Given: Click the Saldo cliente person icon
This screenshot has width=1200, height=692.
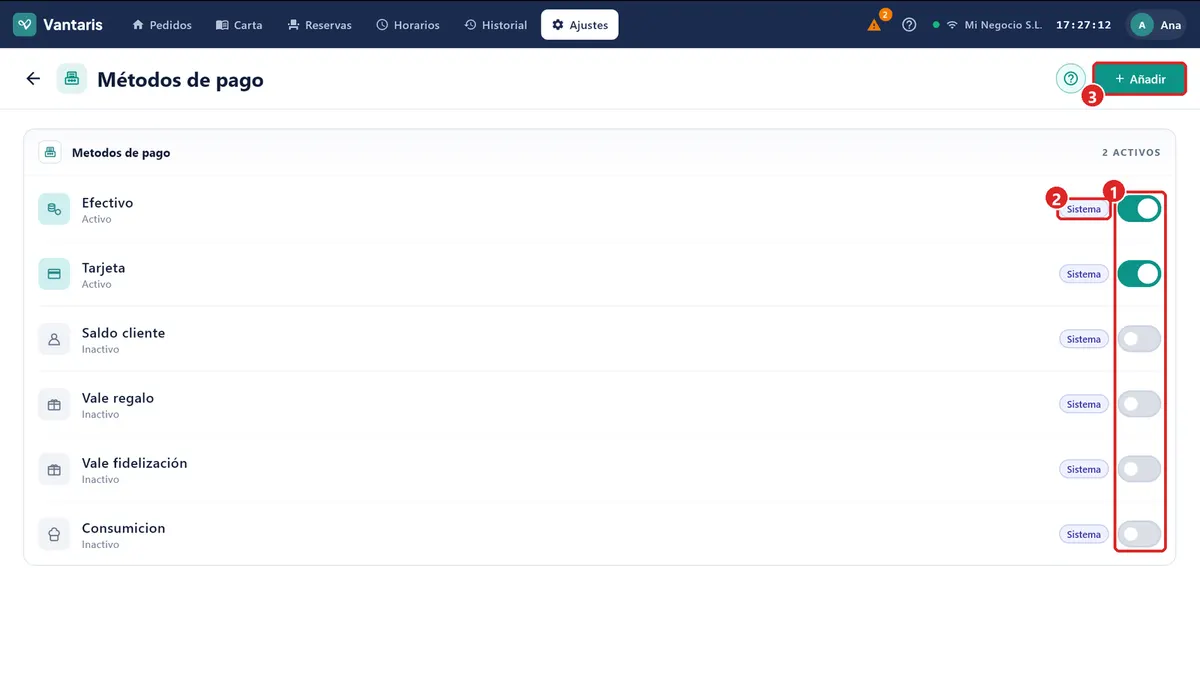Looking at the screenshot, I should click(54, 339).
